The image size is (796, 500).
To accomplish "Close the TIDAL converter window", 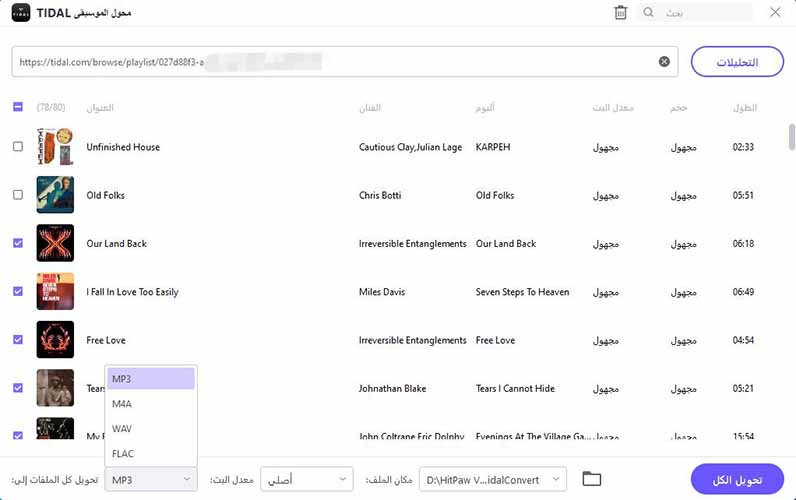I will (775, 12).
